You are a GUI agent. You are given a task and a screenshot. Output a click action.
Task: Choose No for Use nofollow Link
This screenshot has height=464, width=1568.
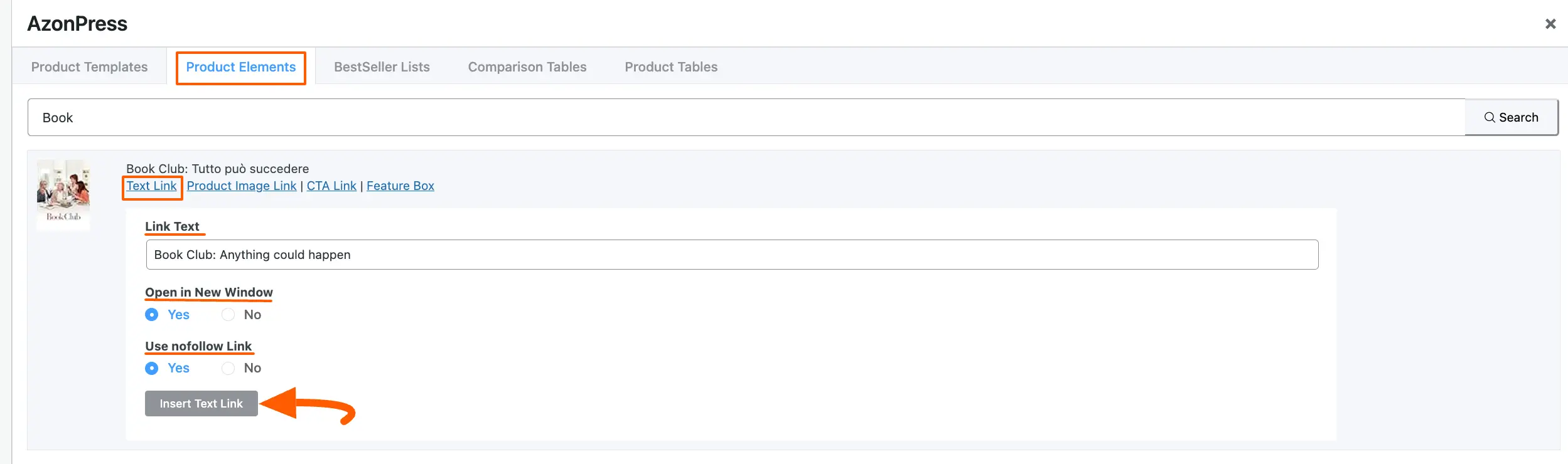(x=228, y=368)
